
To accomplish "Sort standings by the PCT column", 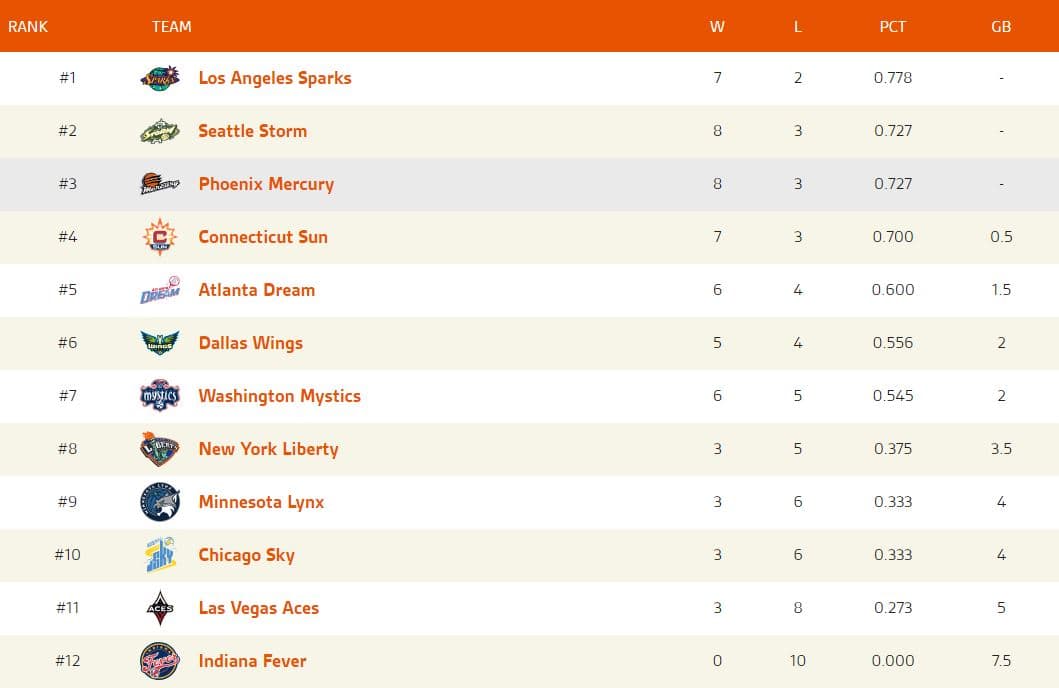I will tap(892, 27).
